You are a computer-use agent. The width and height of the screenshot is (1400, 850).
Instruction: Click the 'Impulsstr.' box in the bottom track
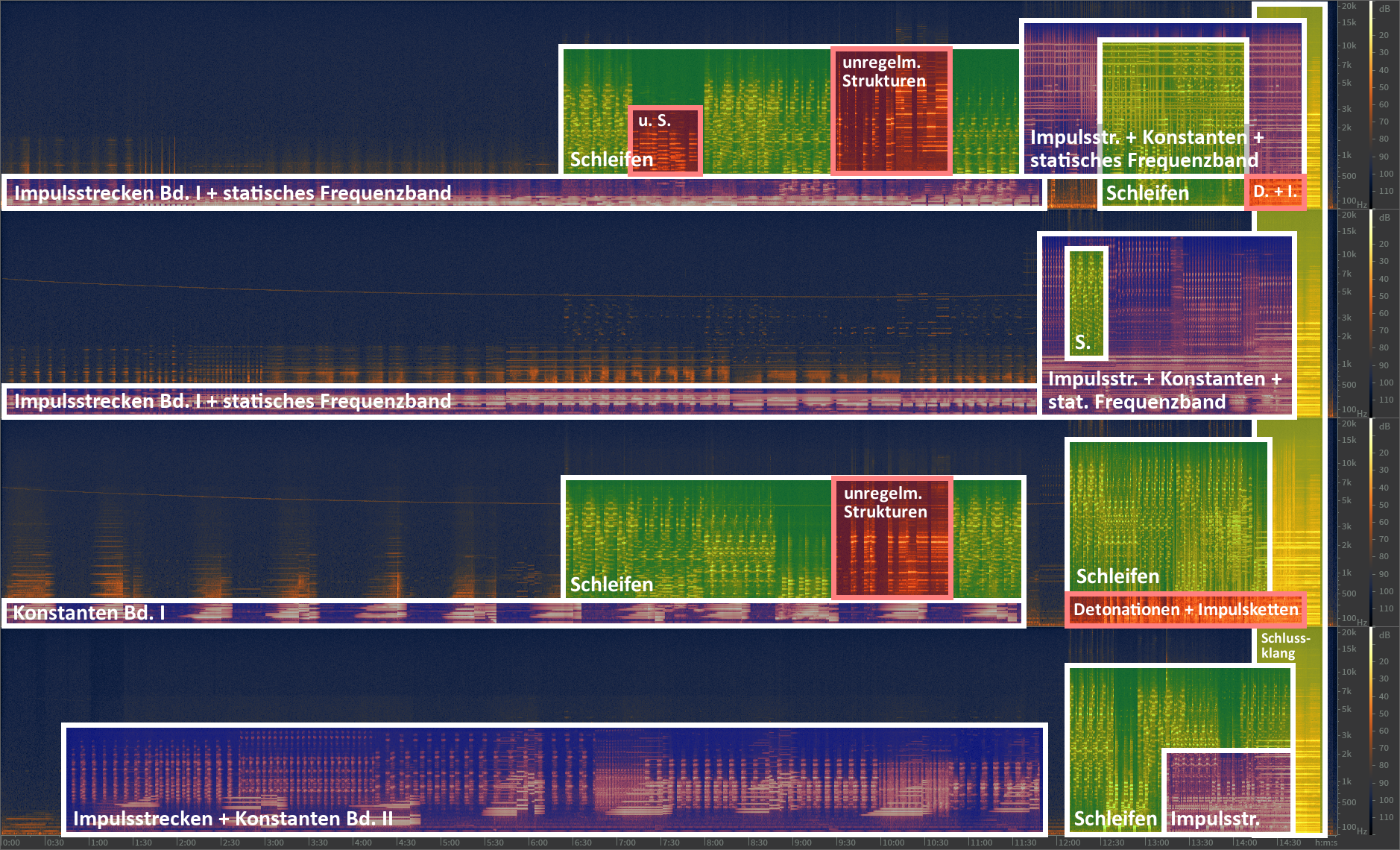[x=1227, y=792]
